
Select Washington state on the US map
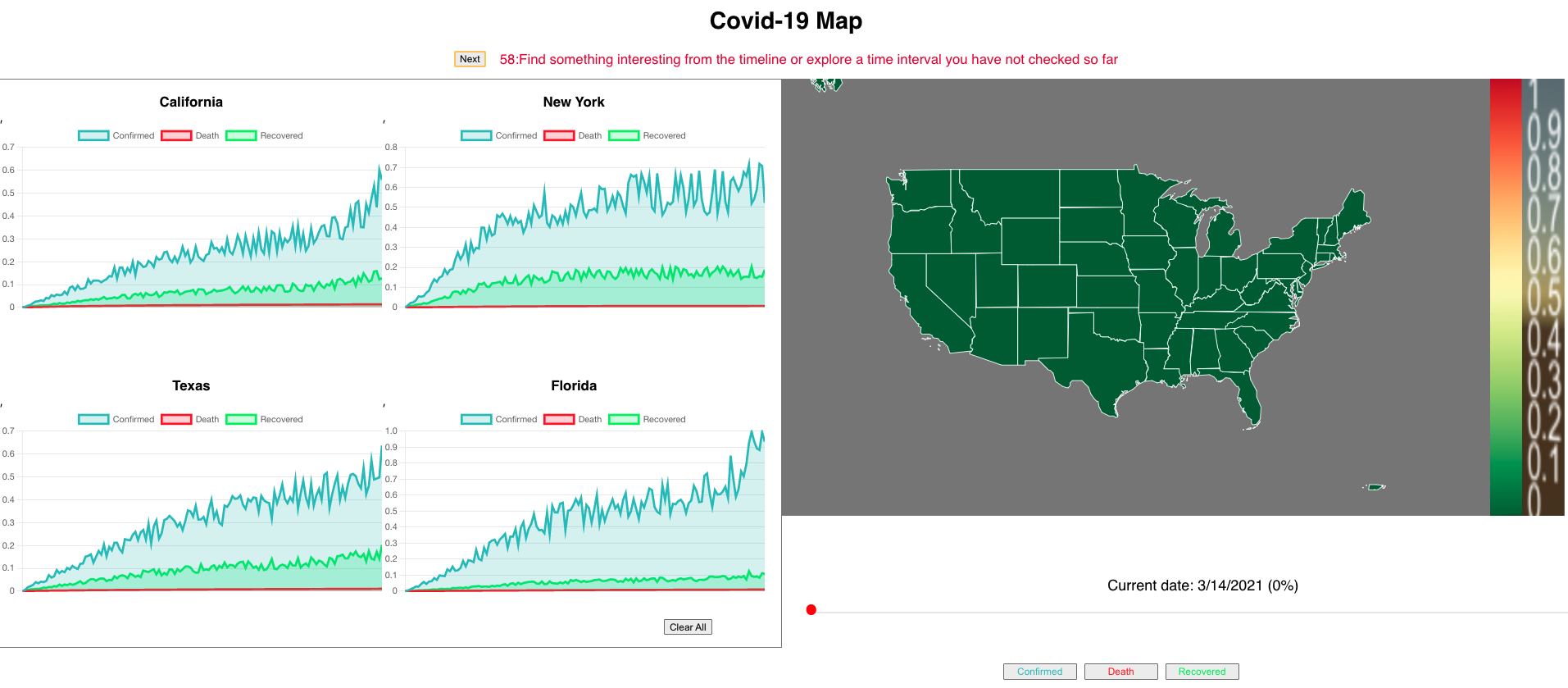(x=922, y=188)
